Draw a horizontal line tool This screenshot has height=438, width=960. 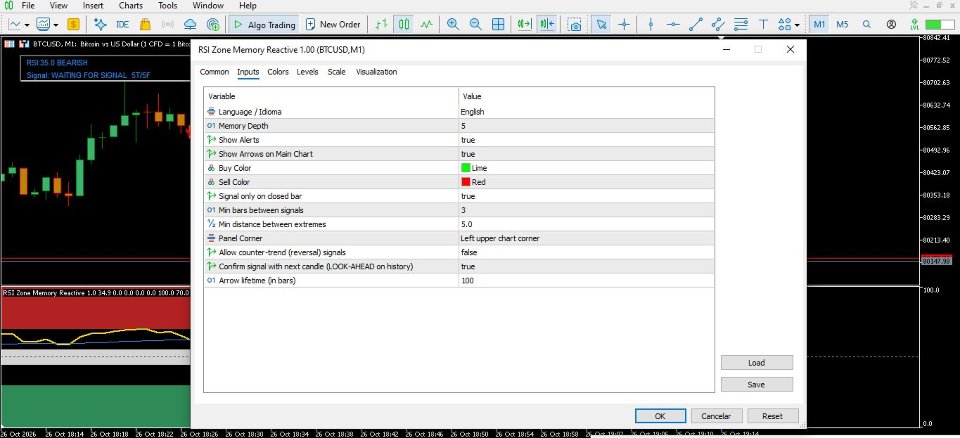[x=673, y=25]
